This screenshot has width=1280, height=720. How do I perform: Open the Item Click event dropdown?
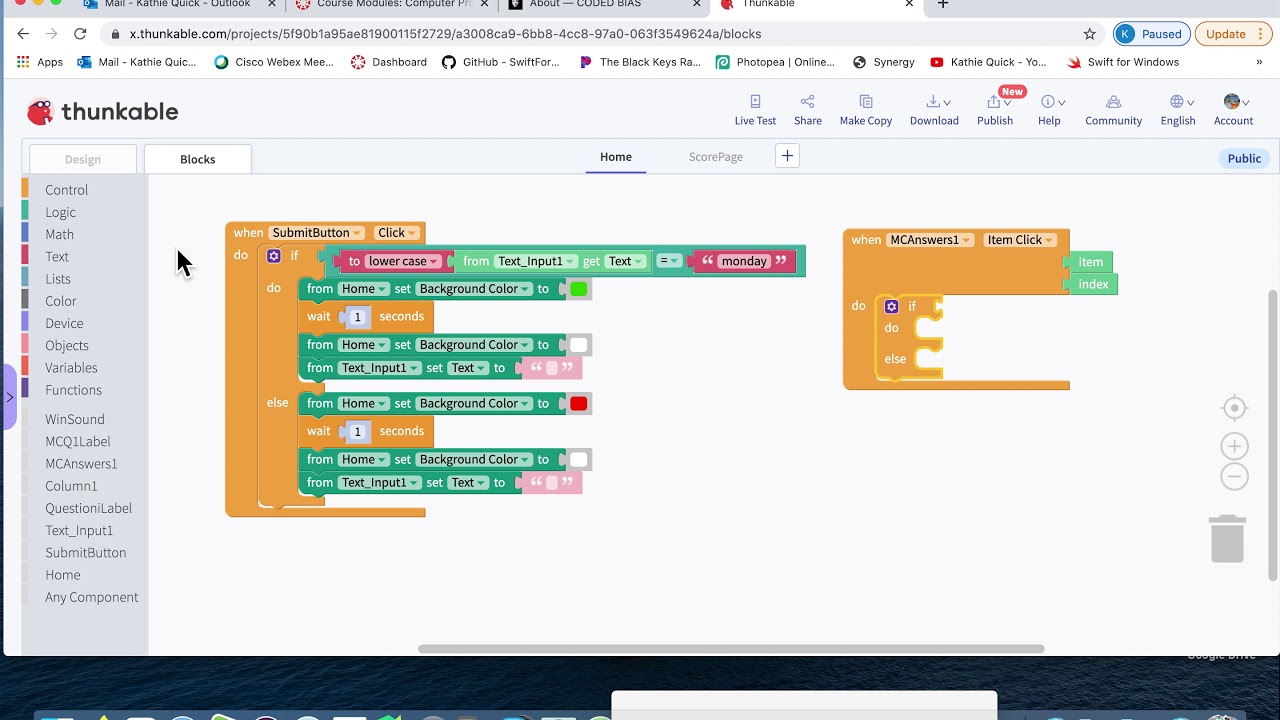click(1020, 240)
